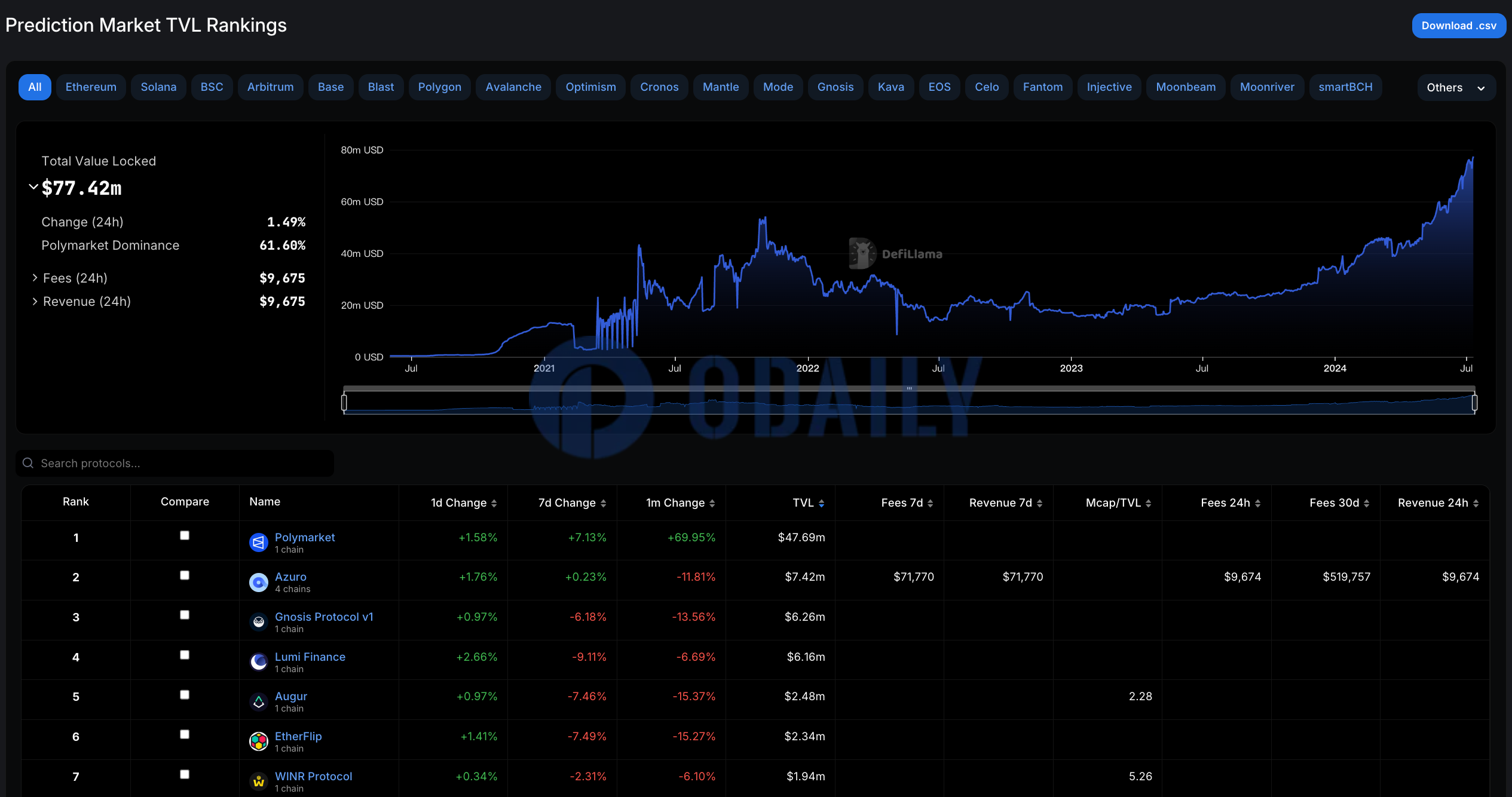Screen dimensions: 1512x797
Task: Click the search magnifier icon
Action: (x=27, y=463)
